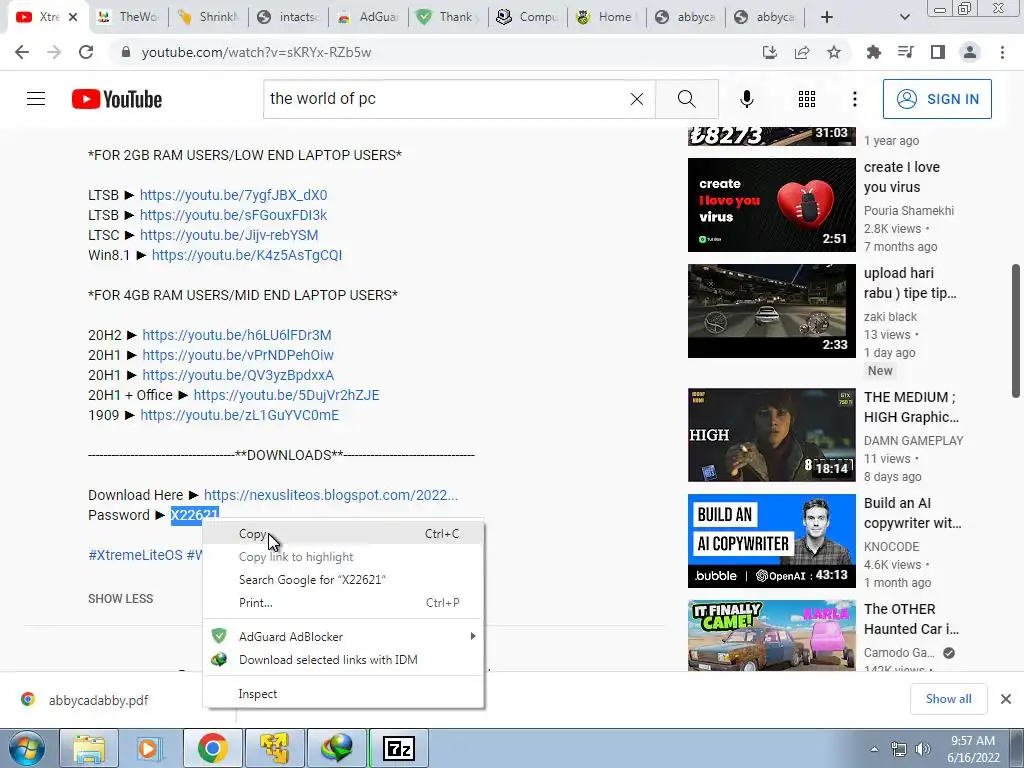Open the 7-Zip taskbar icon
The height and width of the screenshot is (768, 1024).
(399, 748)
